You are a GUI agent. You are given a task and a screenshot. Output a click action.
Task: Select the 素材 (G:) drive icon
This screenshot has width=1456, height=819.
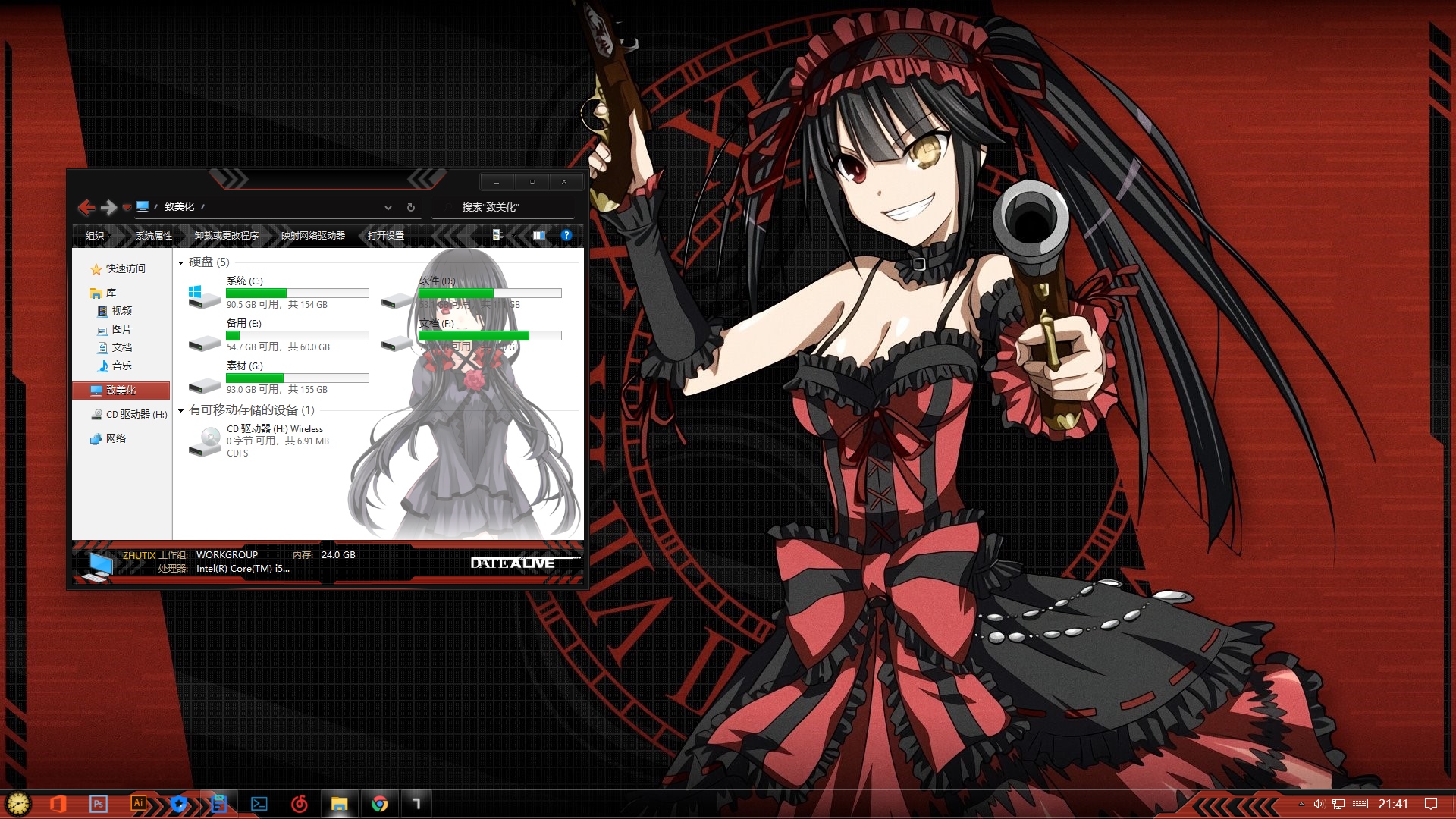[x=204, y=386]
